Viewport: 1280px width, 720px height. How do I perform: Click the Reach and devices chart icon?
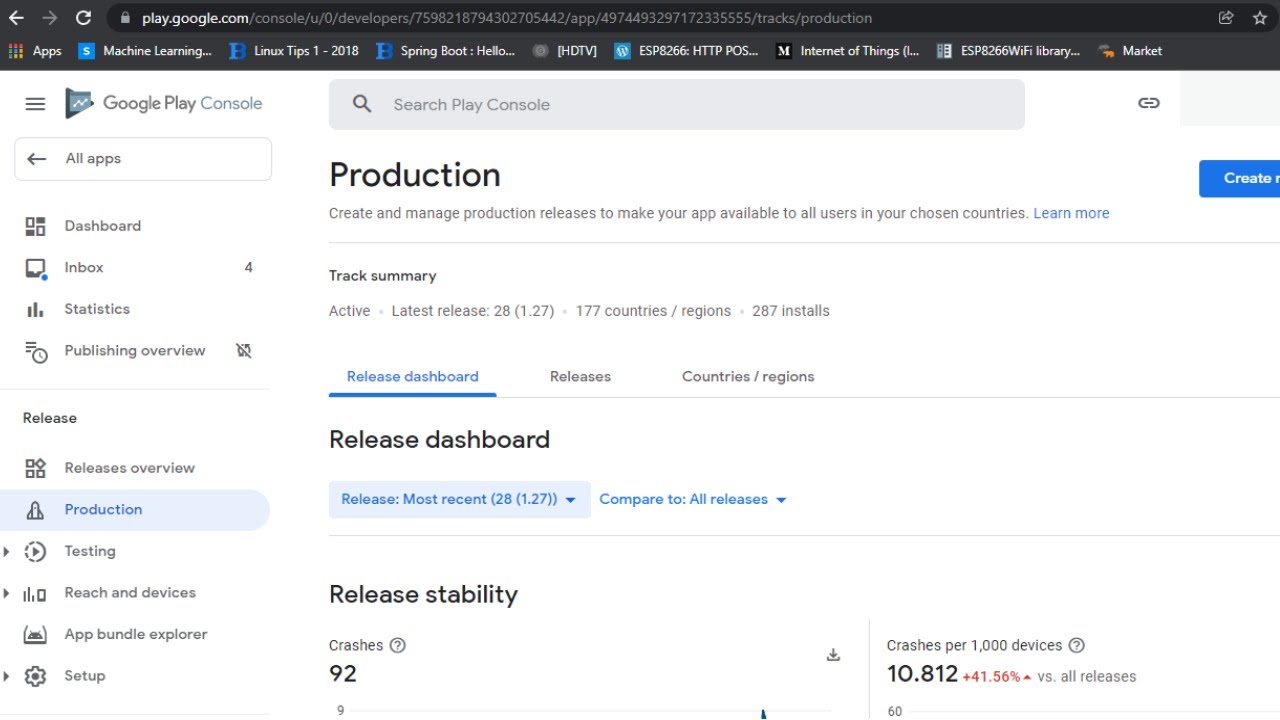click(35, 594)
